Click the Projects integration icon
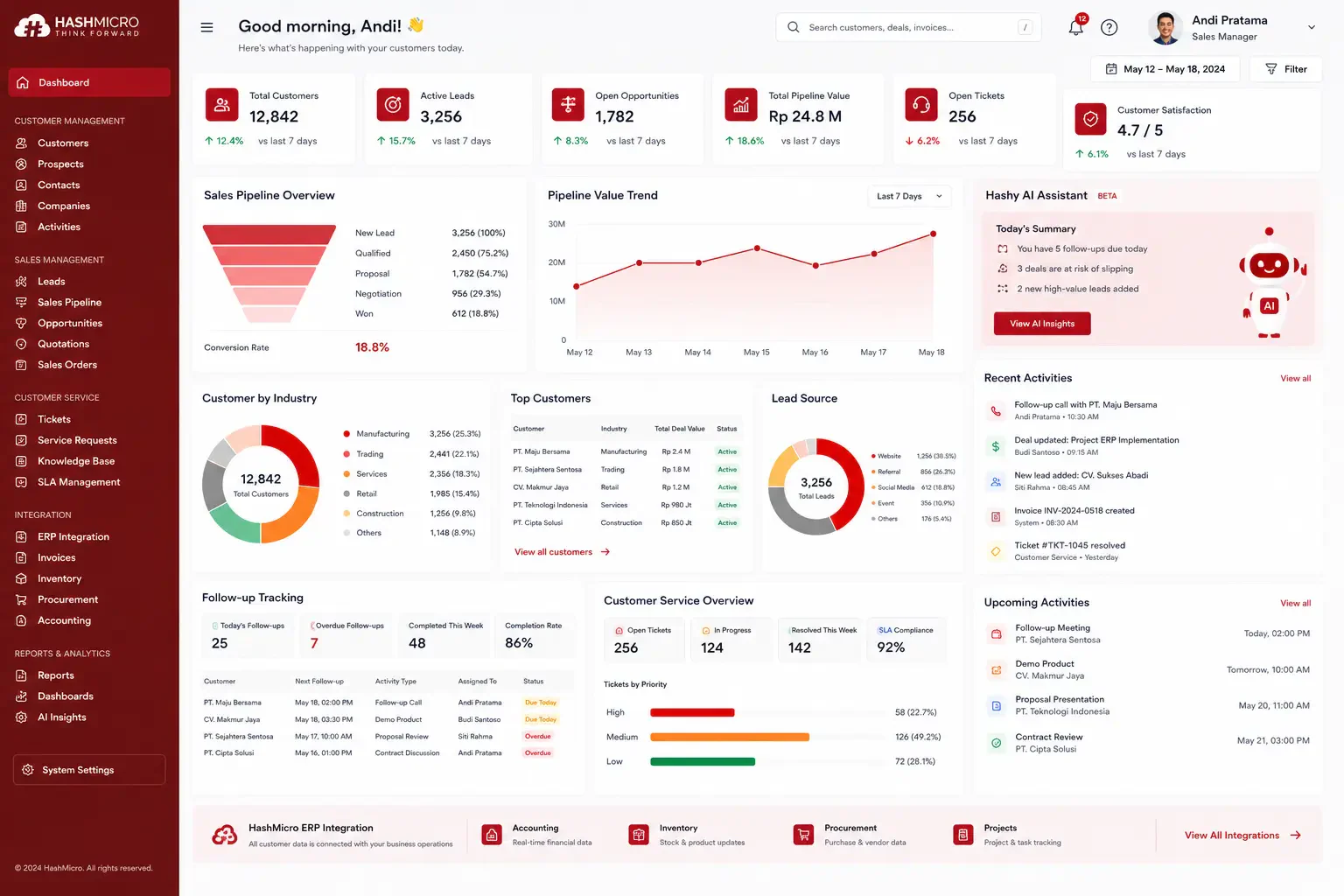This screenshot has width=1344, height=896. (963, 835)
